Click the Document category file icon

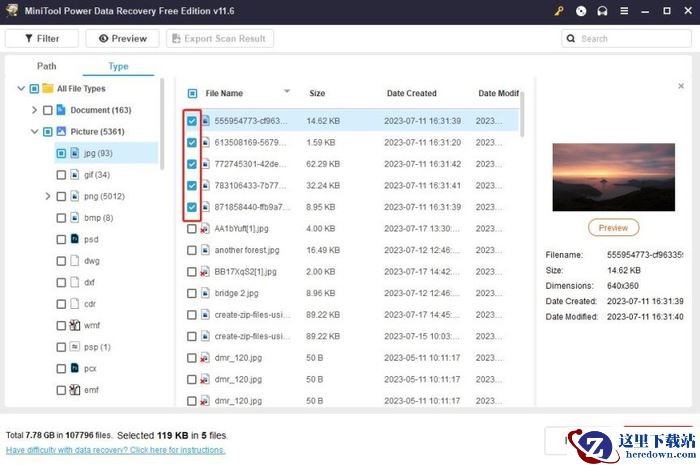point(61,110)
